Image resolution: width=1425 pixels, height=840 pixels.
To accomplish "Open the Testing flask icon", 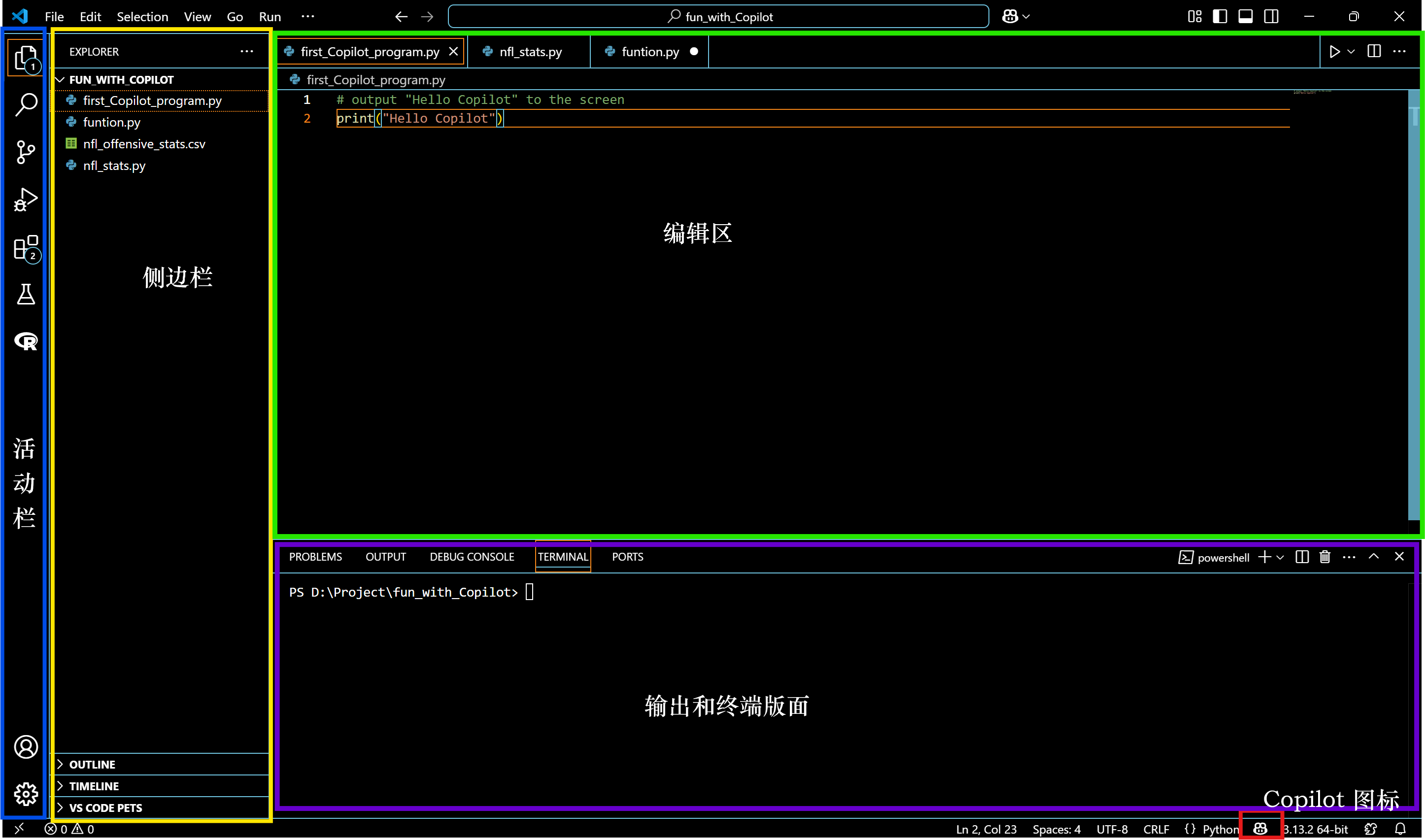I will (26, 294).
